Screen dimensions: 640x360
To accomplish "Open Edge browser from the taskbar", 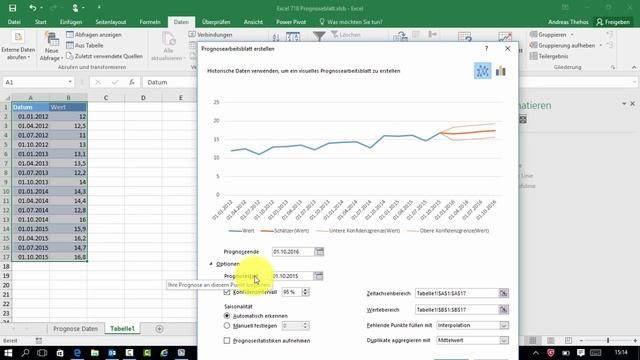I will click(x=77, y=353).
